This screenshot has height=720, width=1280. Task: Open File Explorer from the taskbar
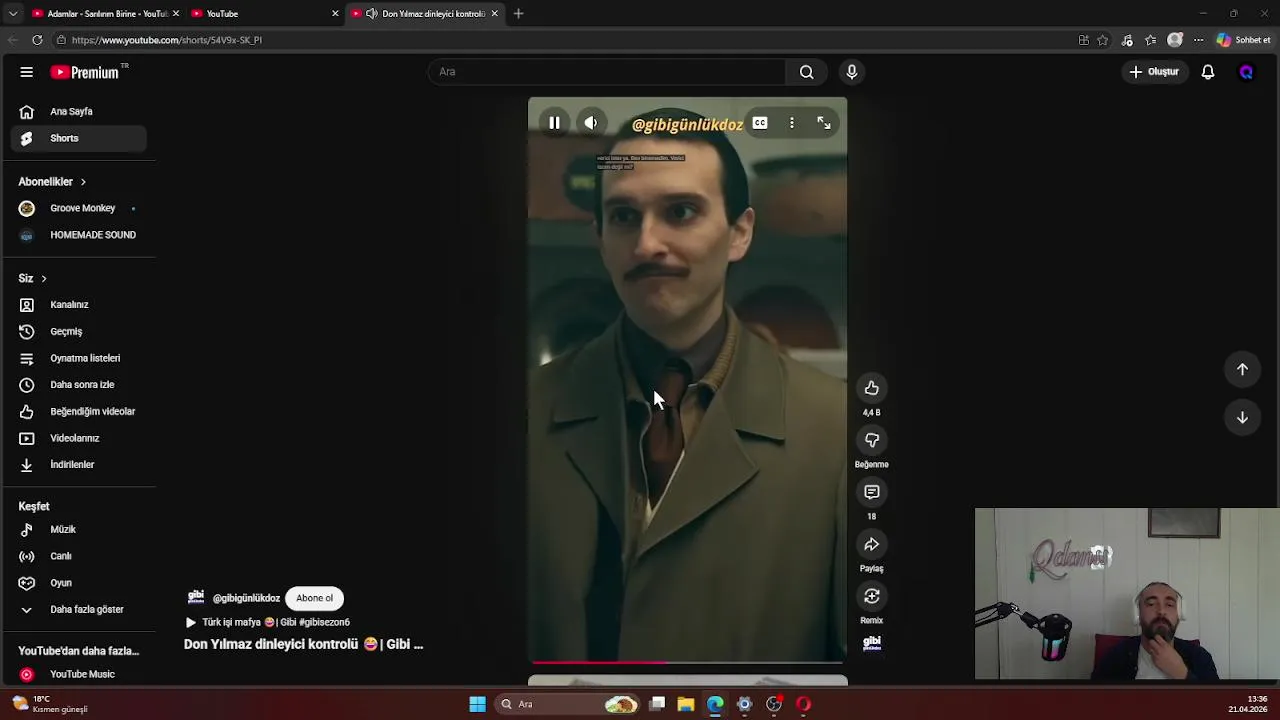pyautogui.click(x=686, y=704)
